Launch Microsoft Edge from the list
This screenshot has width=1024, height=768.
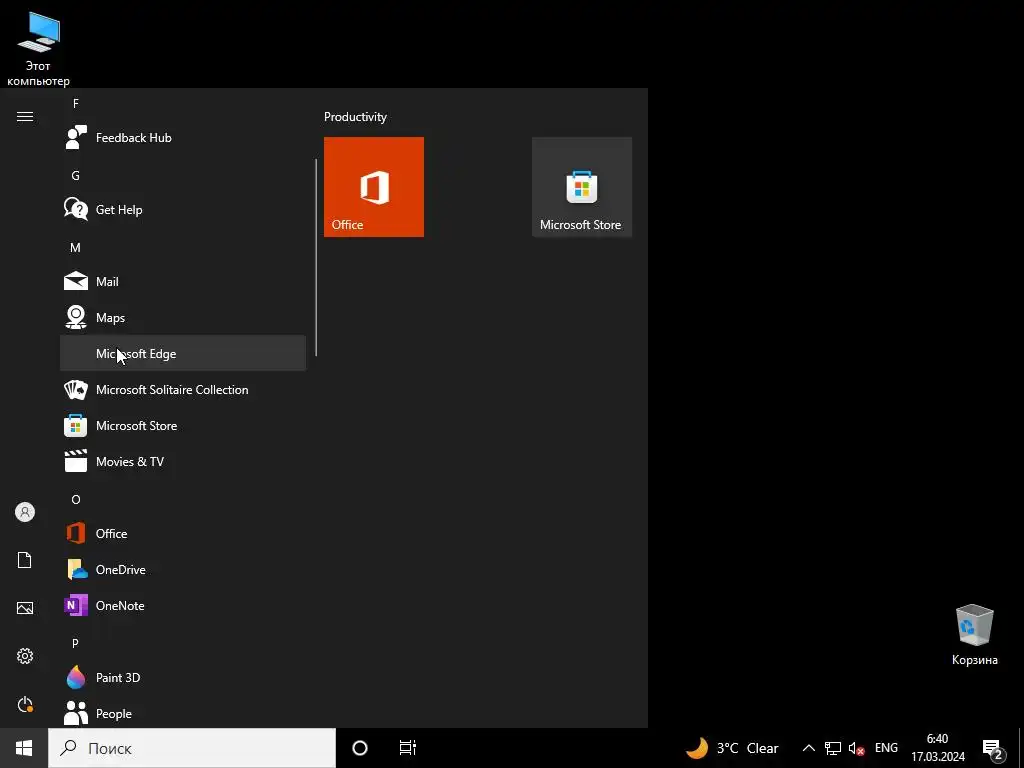pyautogui.click(x=183, y=353)
